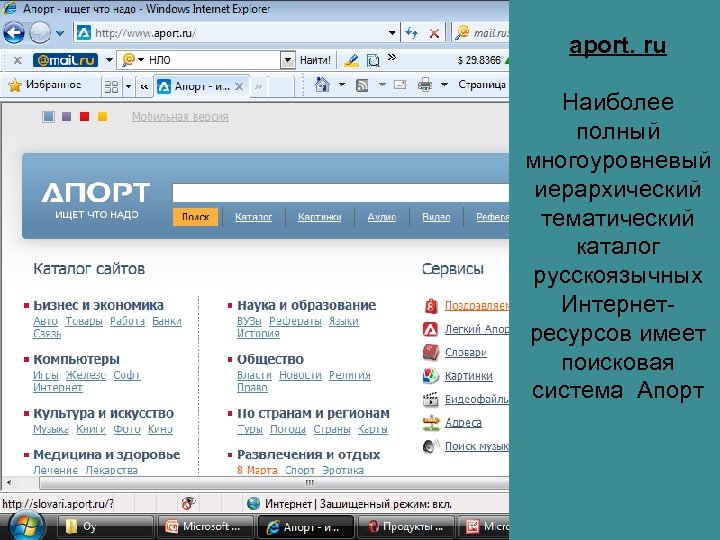Click the Home page icon
720x540 pixels.
tap(322, 84)
